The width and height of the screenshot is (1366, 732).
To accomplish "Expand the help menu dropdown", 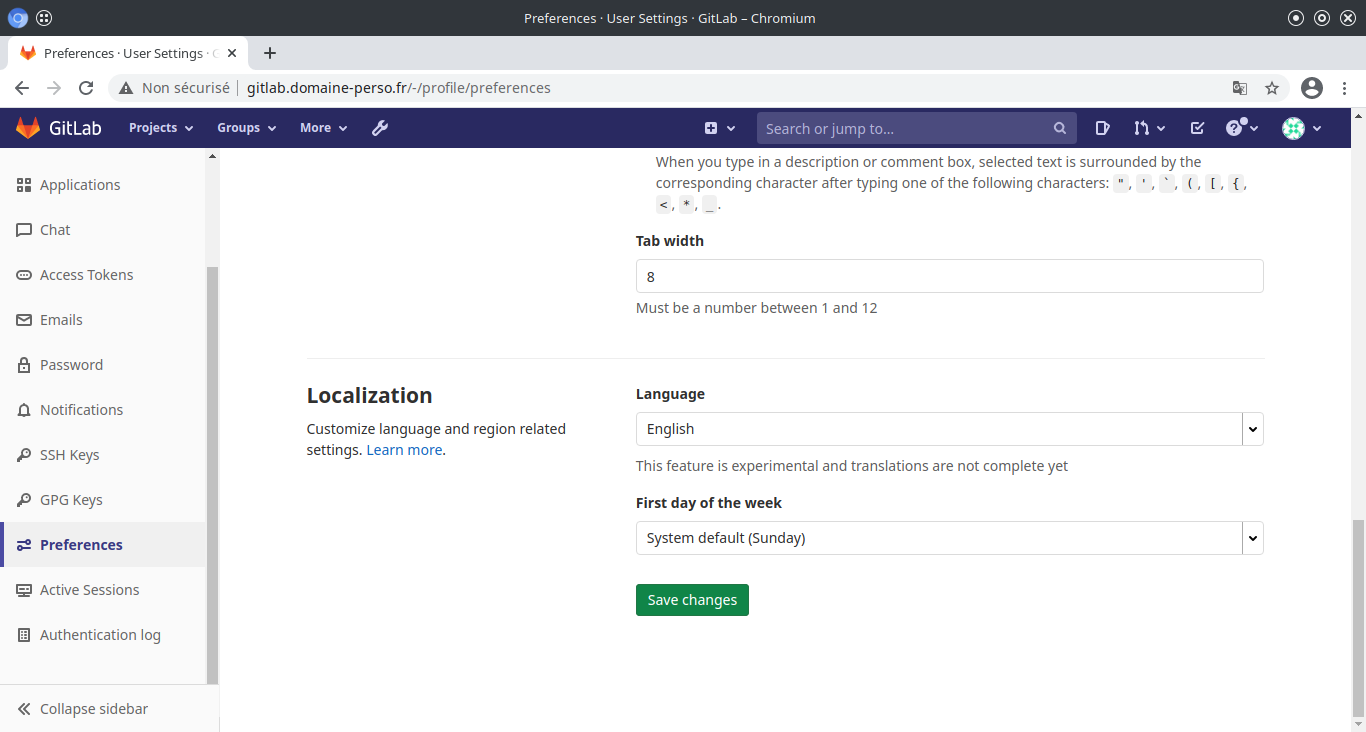I will 1242,128.
